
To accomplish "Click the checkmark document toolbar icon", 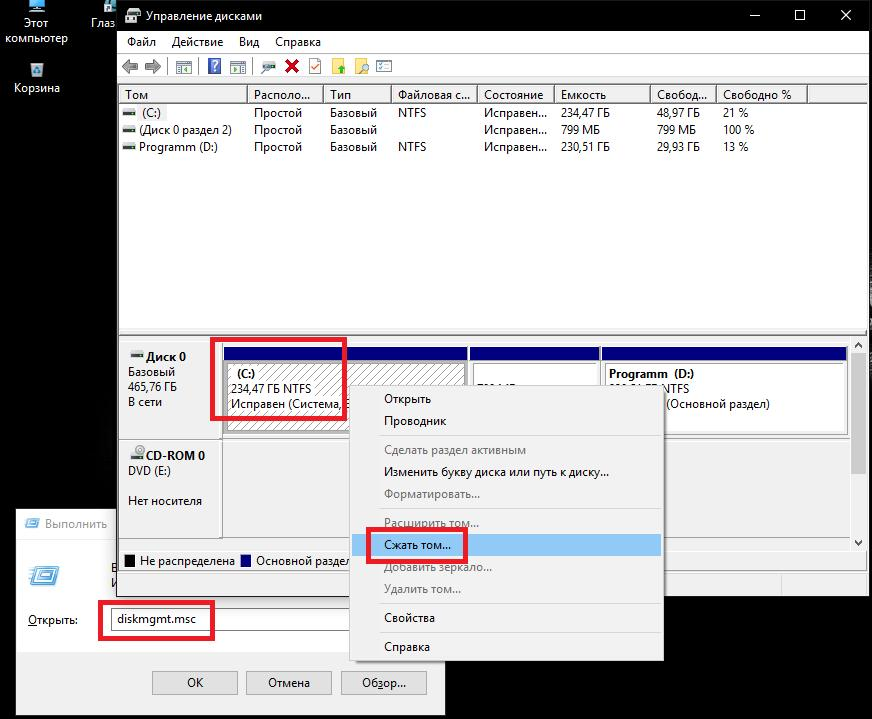I will 315,66.
